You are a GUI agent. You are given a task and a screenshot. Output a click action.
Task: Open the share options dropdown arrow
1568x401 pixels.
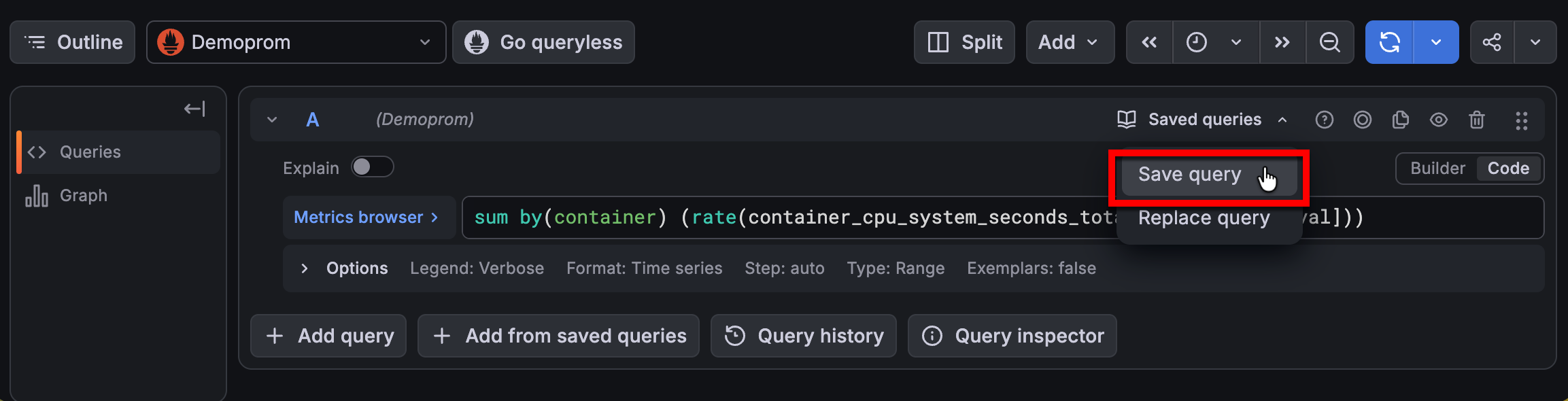click(x=1535, y=42)
